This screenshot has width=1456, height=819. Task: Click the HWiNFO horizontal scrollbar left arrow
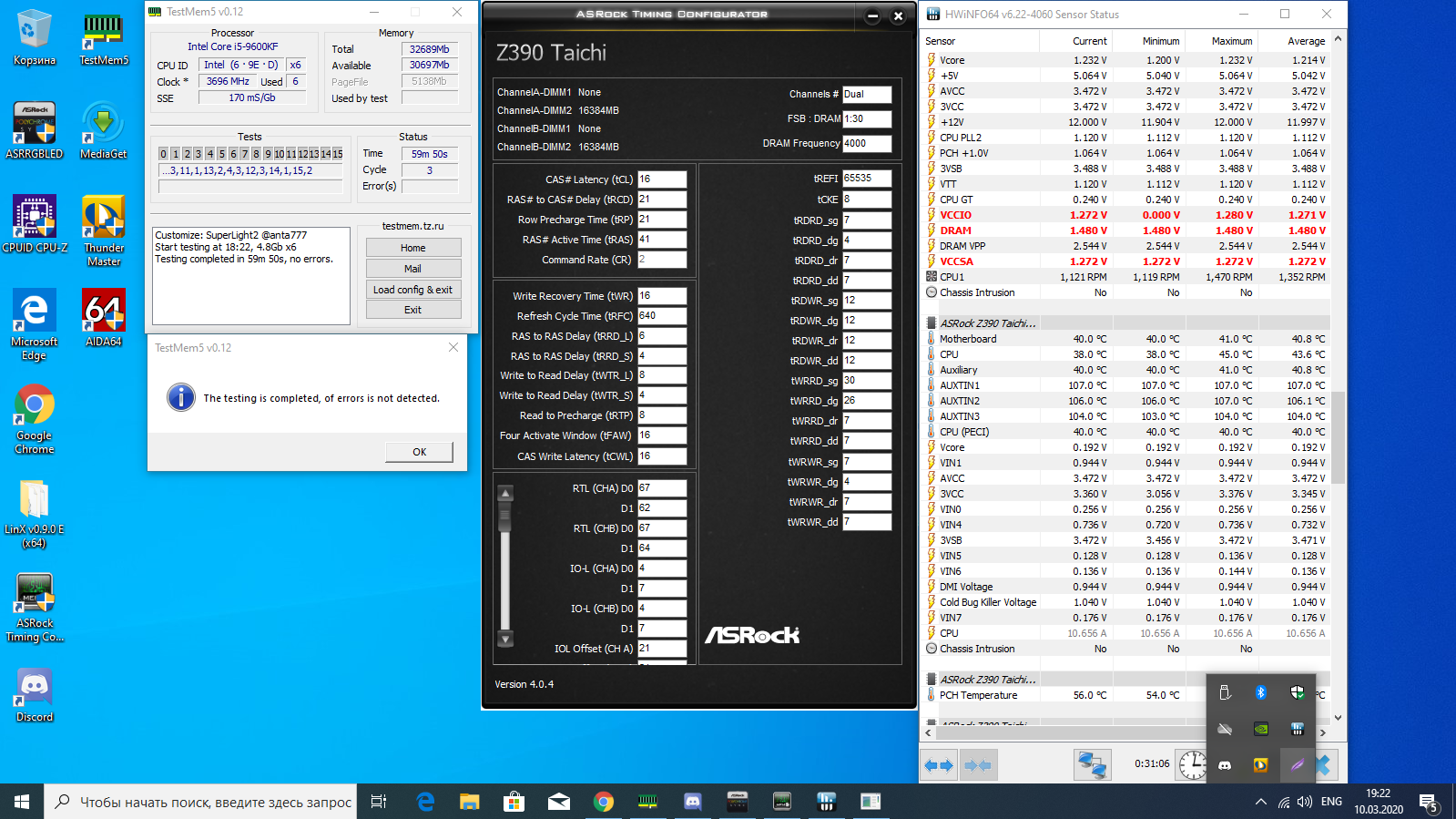[x=929, y=732]
